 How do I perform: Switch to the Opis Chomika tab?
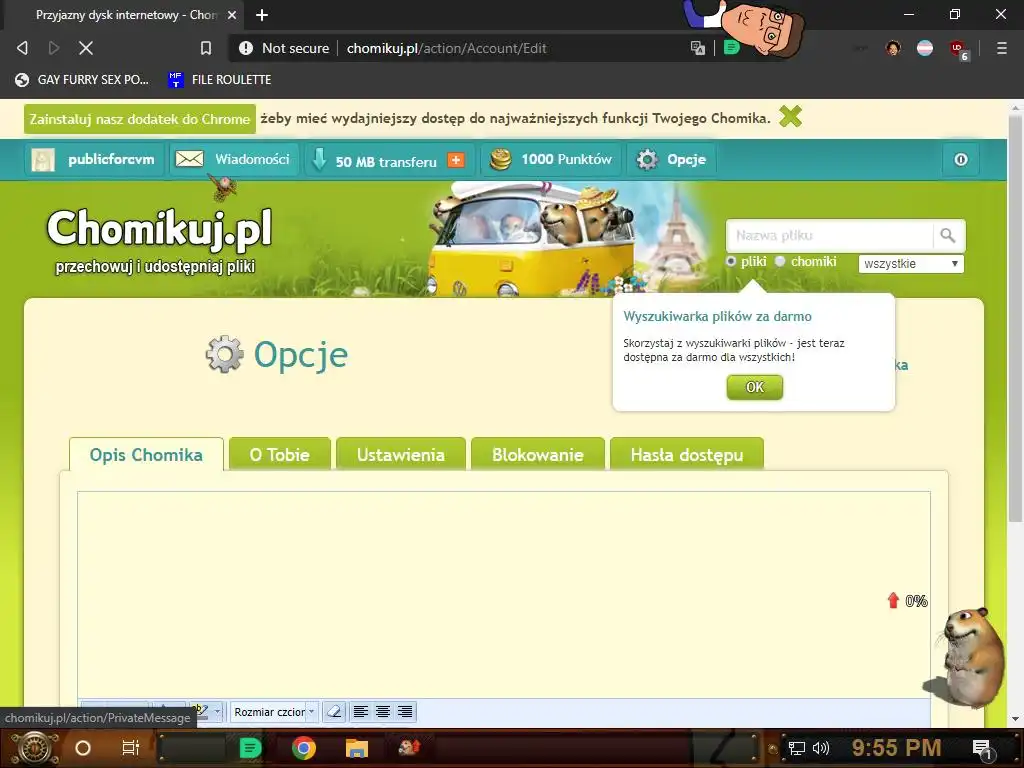tap(146, 455)
